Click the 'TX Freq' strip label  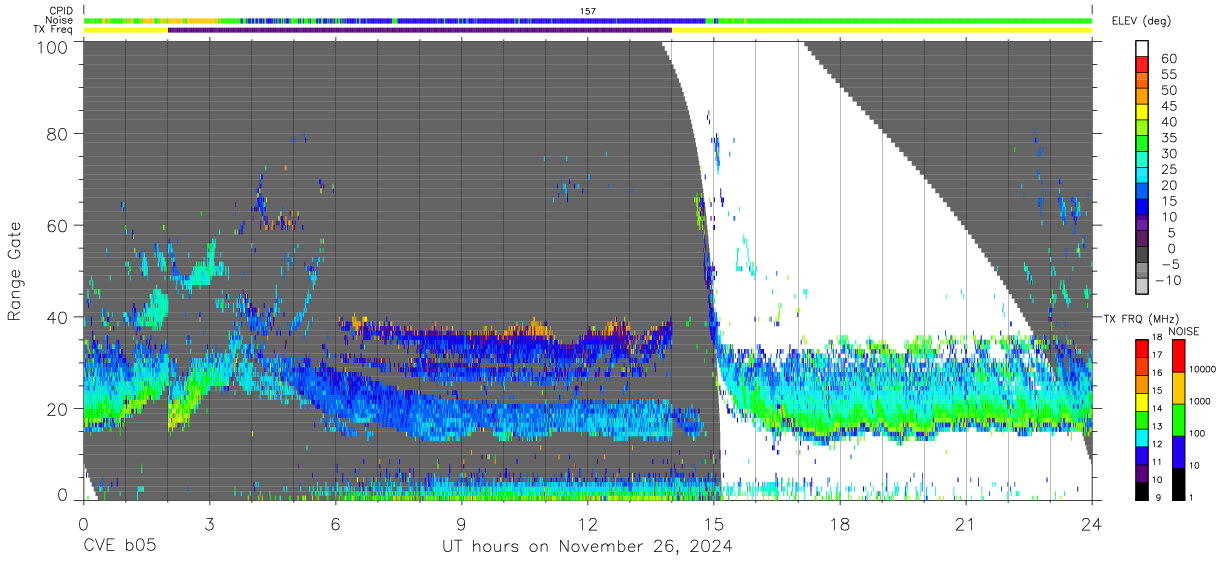tap(54, 30)
